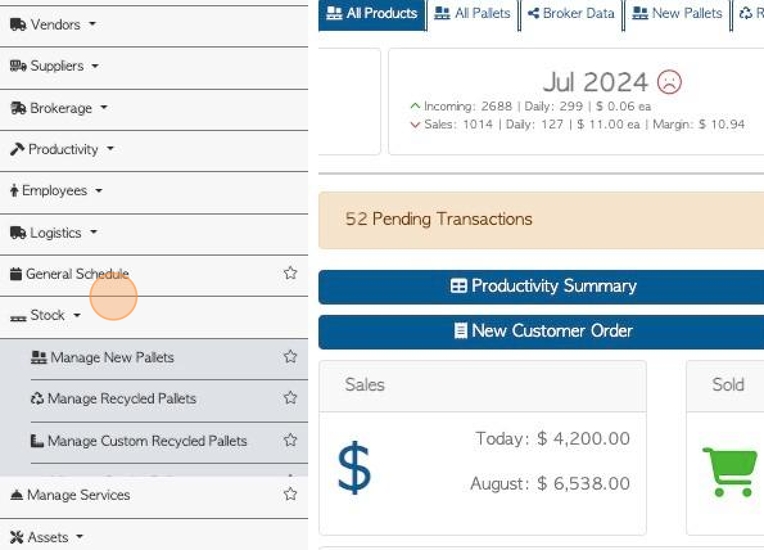
Task: Open the 52 Pending Transactions banner
Action: 541,220
